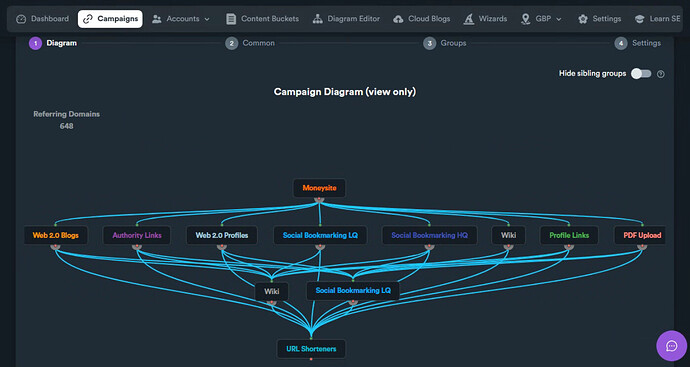The height and width of the screenshot is (367, 690).
Task: Click the Dashboard gauge icon
Action: pos(21,19)
